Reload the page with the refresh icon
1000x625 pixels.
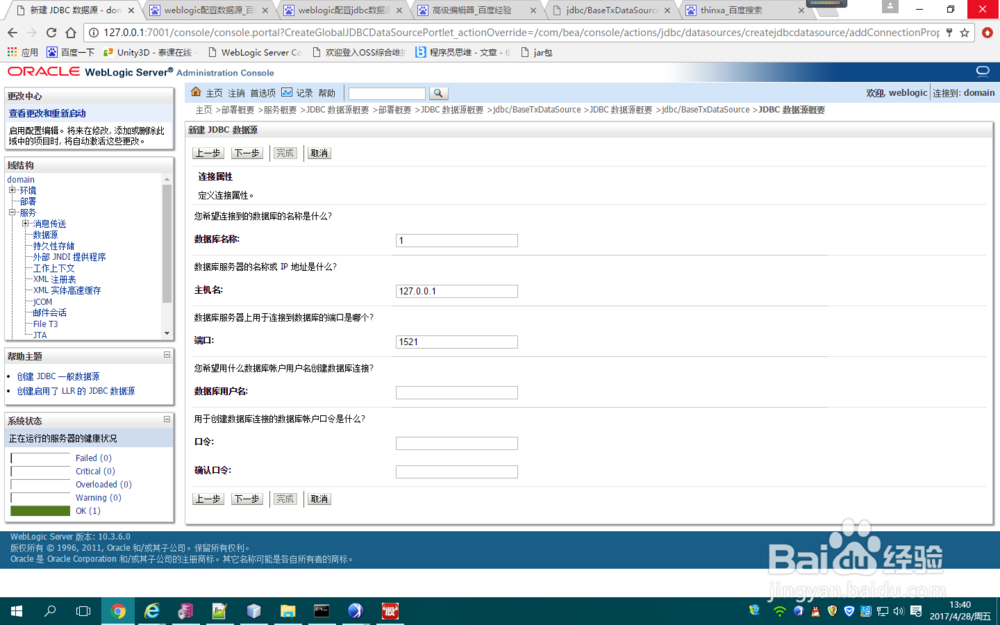51,33
